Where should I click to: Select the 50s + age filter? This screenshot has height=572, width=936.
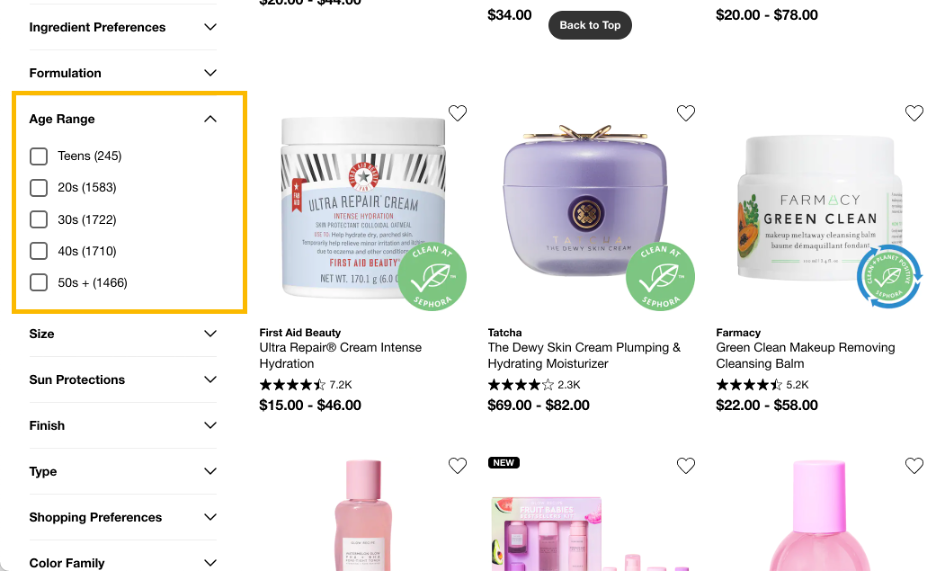tap(39, 282)
